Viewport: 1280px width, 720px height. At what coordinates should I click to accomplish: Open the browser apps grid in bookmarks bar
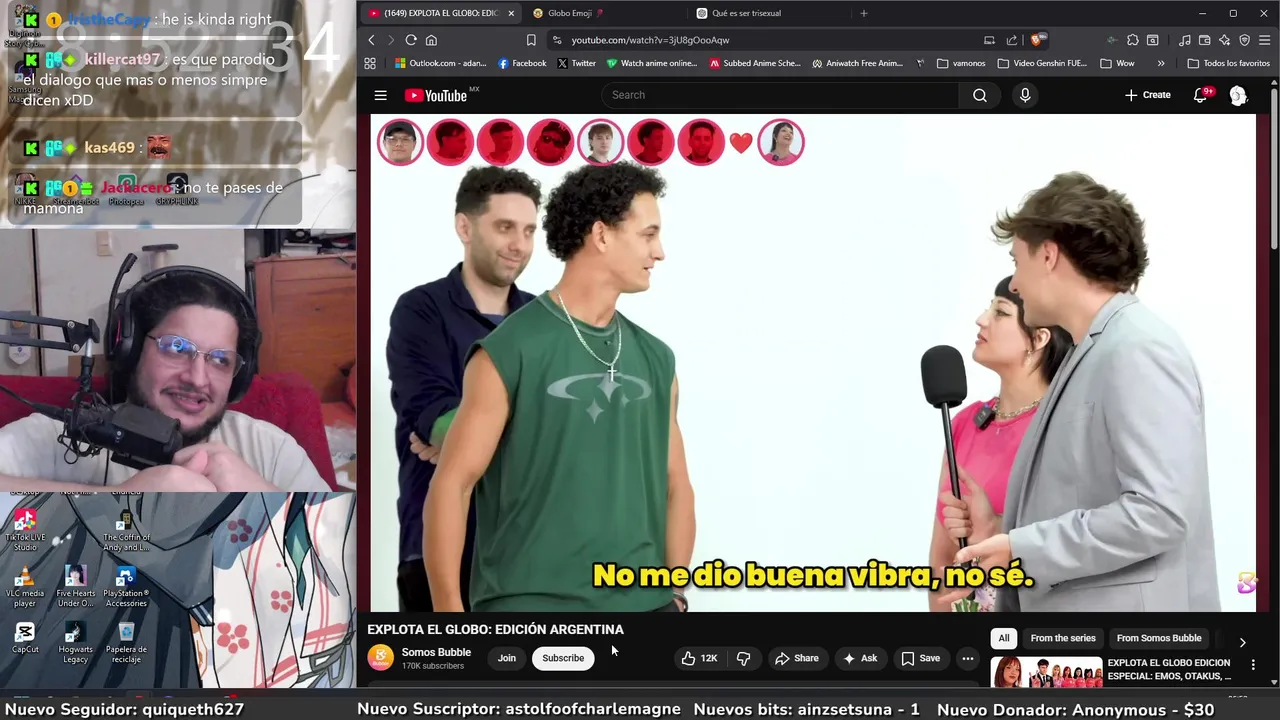click(370, 63)
